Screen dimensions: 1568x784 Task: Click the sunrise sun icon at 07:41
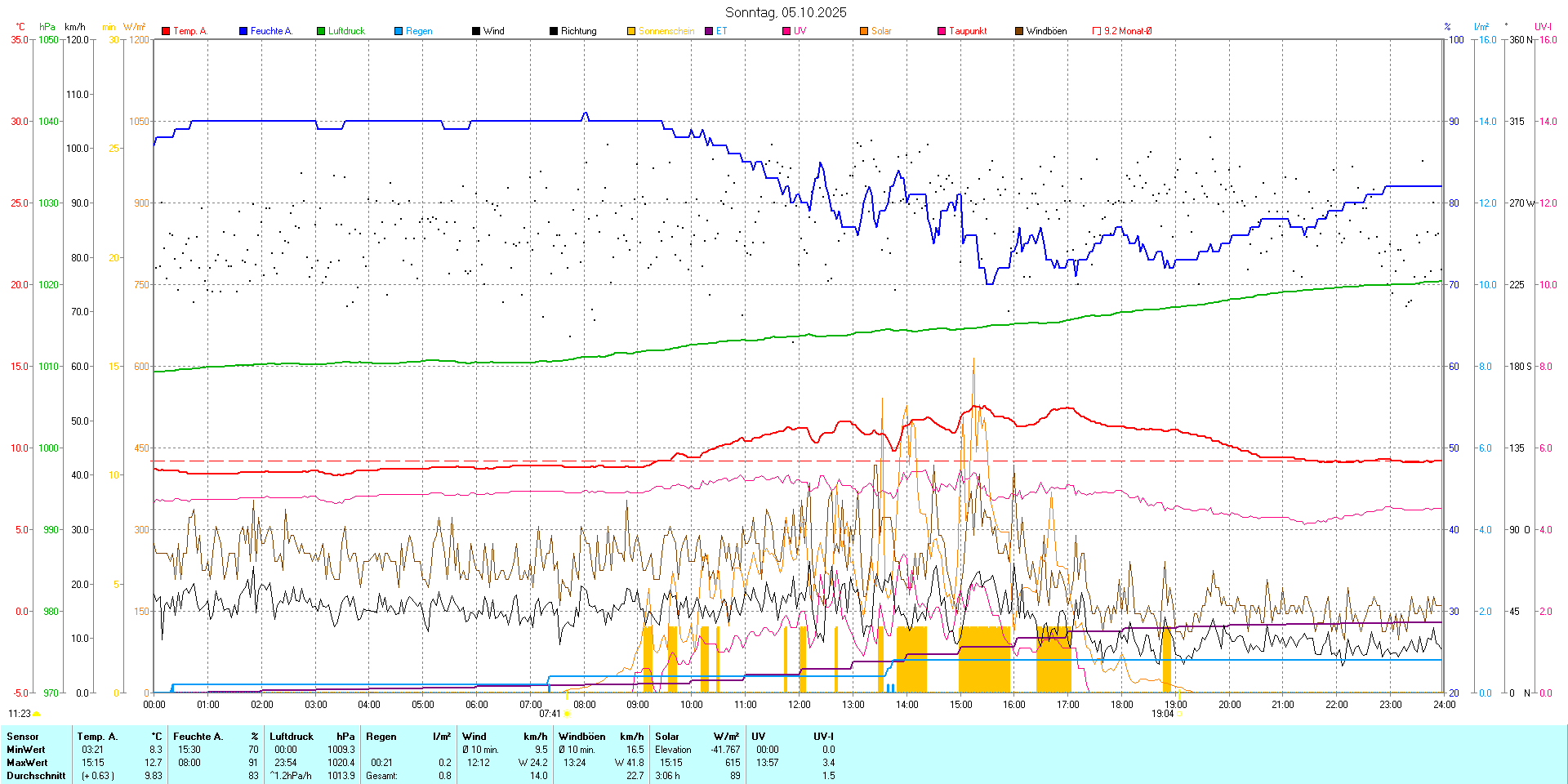tap(568, 714)
